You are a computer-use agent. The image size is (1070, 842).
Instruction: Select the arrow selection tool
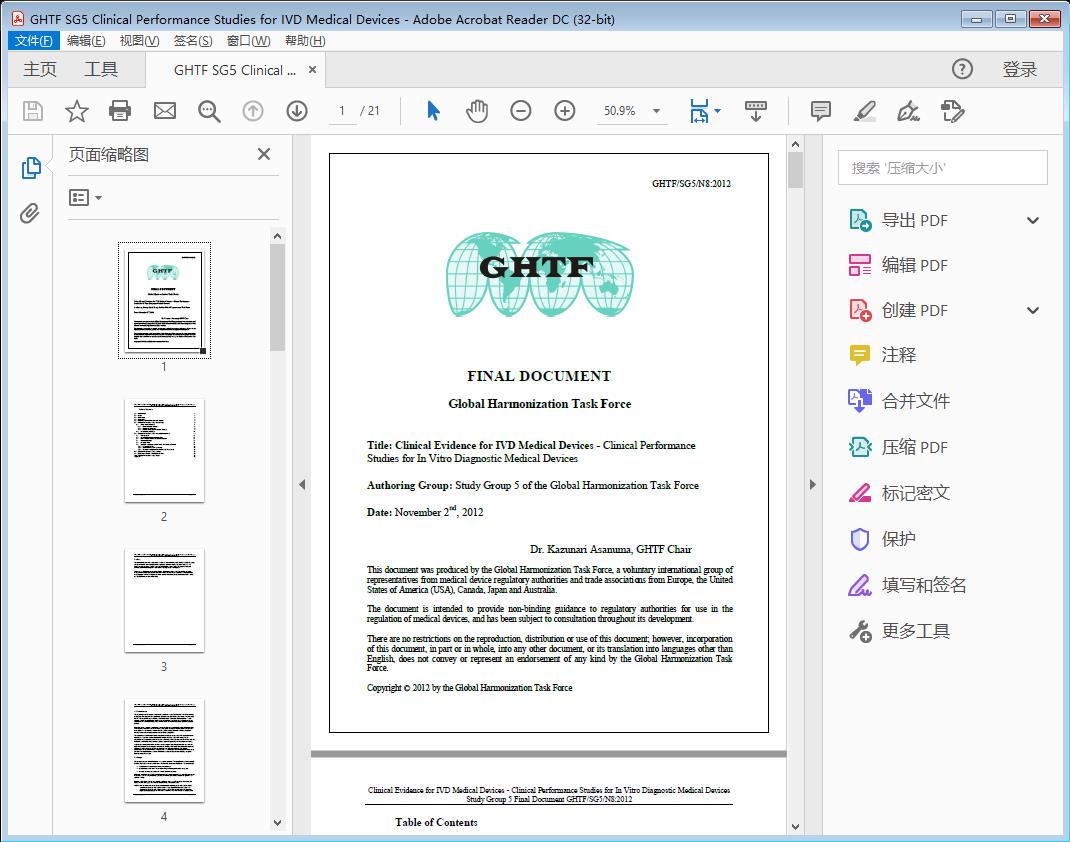[433, 111]
